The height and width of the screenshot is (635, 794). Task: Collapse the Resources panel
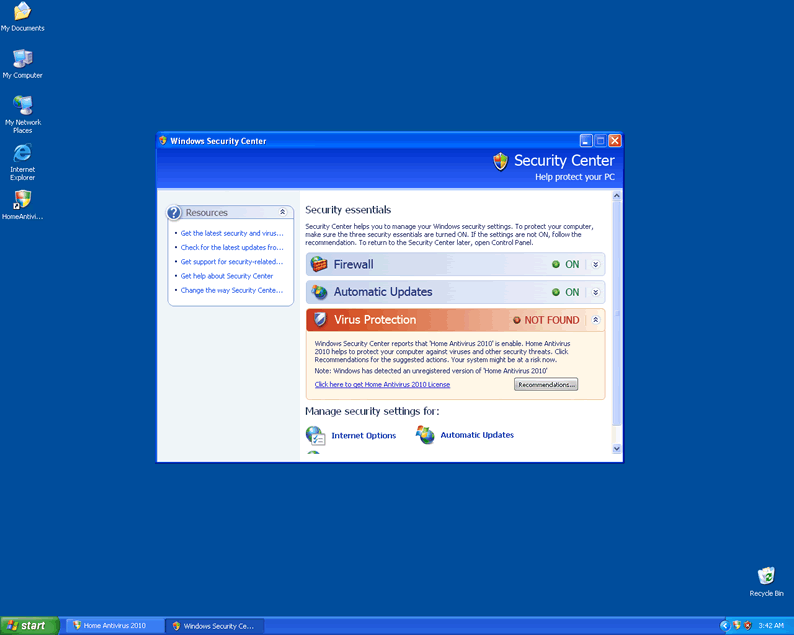tap(283, 213)
